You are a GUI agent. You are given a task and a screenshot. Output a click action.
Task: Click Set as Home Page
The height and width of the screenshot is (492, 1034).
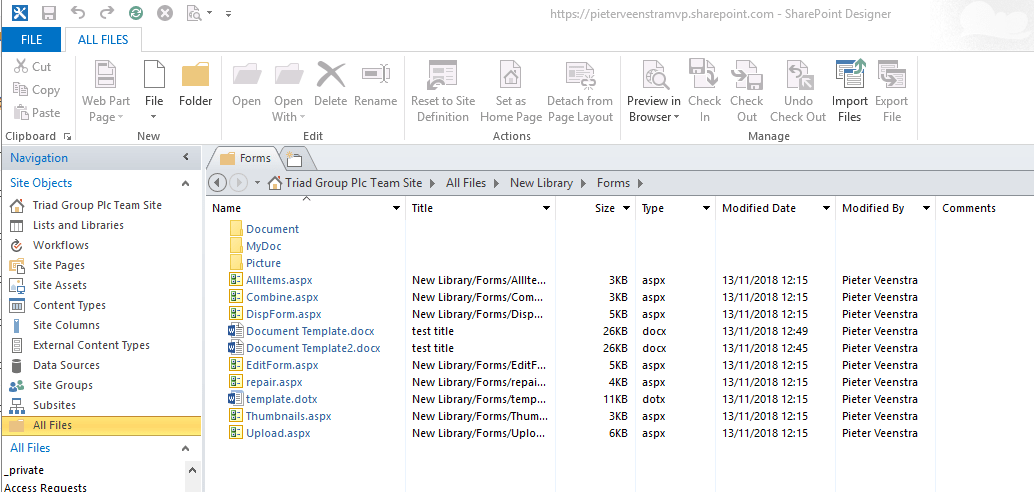(x=511, y=91)
